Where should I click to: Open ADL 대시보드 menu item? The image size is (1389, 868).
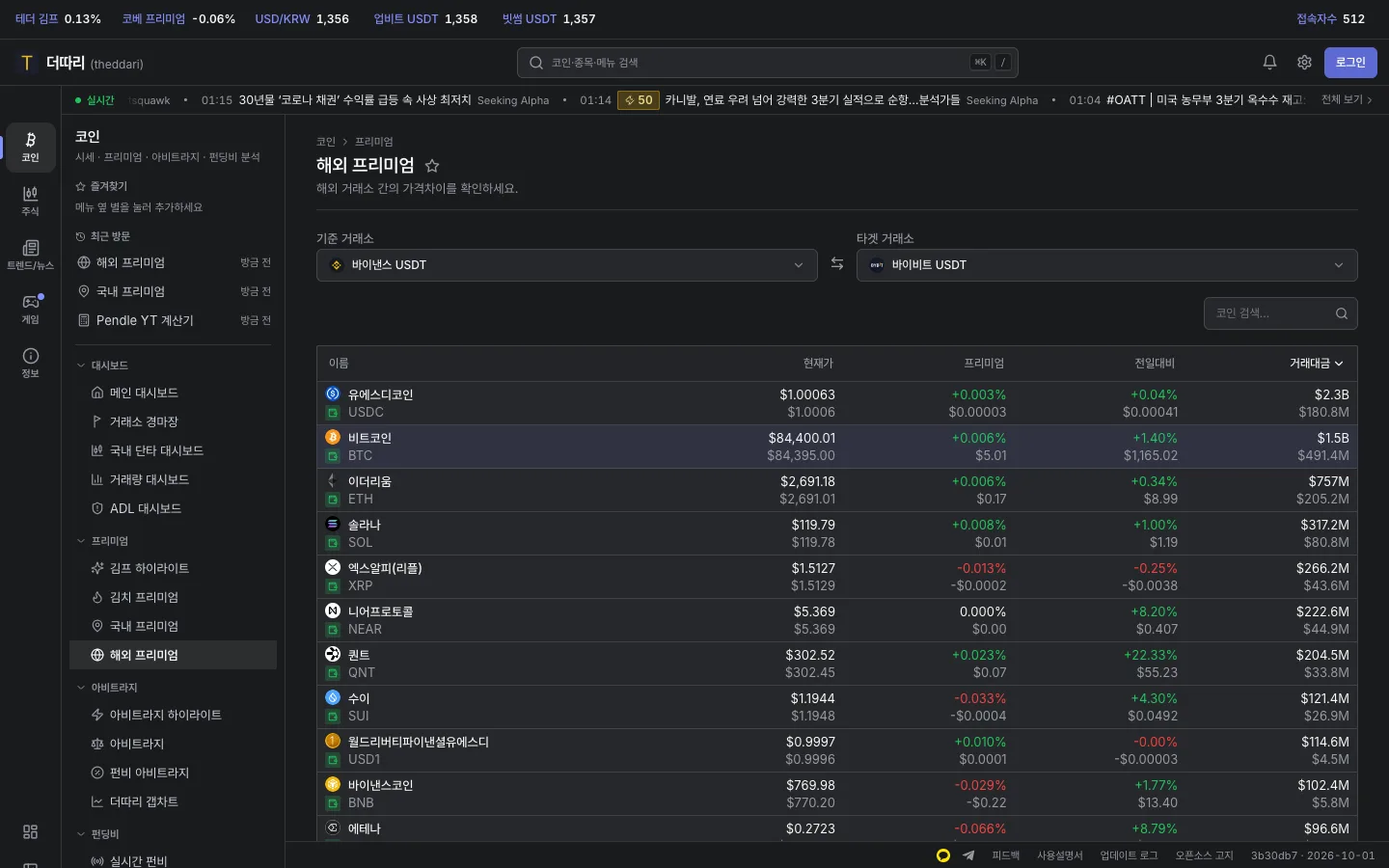(174, 508)
